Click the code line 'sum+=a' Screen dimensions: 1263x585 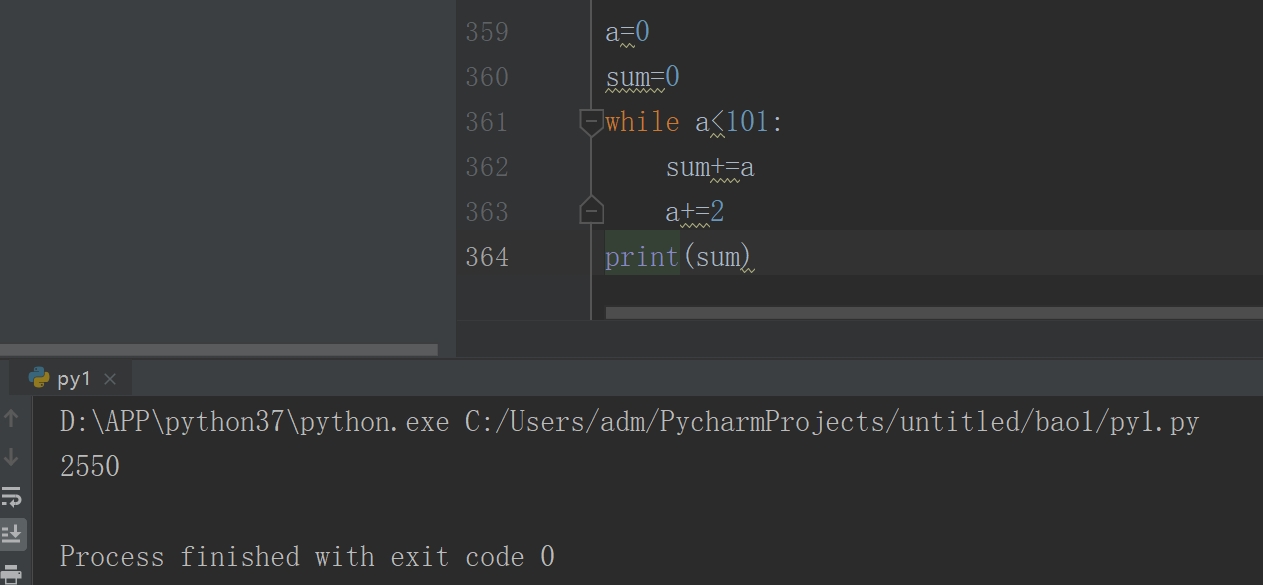(710, 167)
